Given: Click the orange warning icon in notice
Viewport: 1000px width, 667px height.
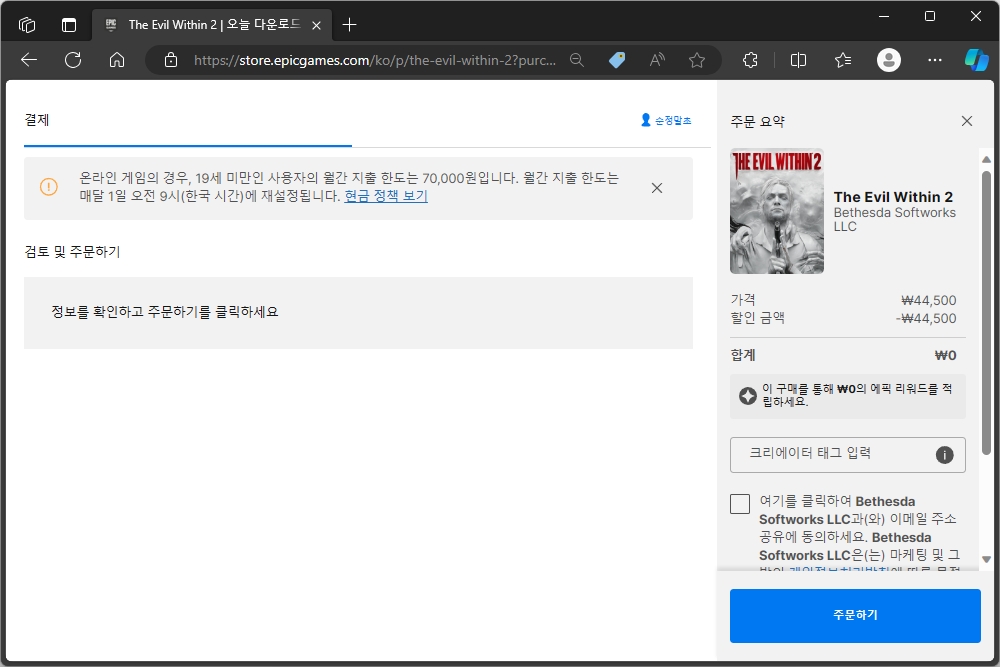Looking at the screenshot, I should 48,187.
